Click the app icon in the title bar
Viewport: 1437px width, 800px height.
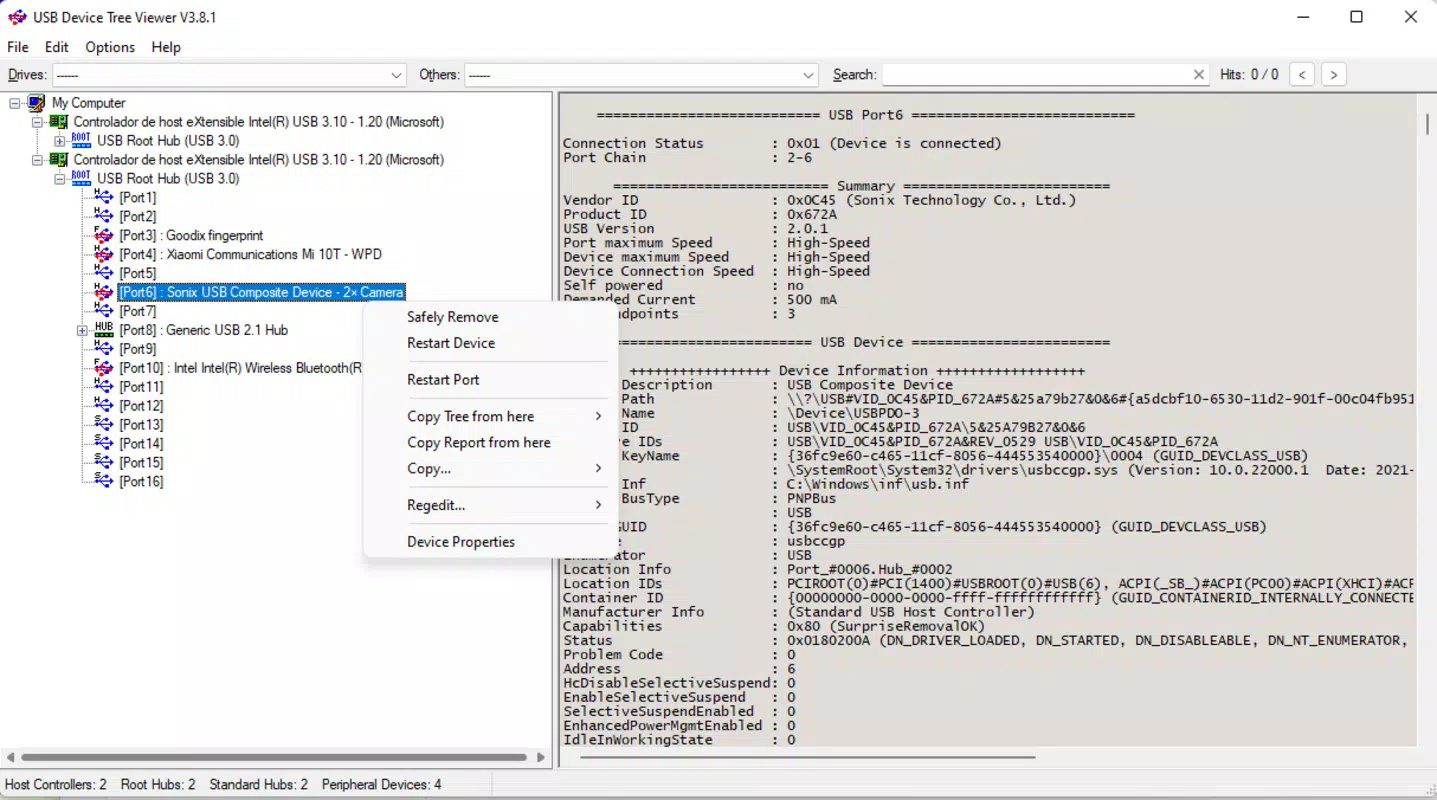tap(17, 17)
